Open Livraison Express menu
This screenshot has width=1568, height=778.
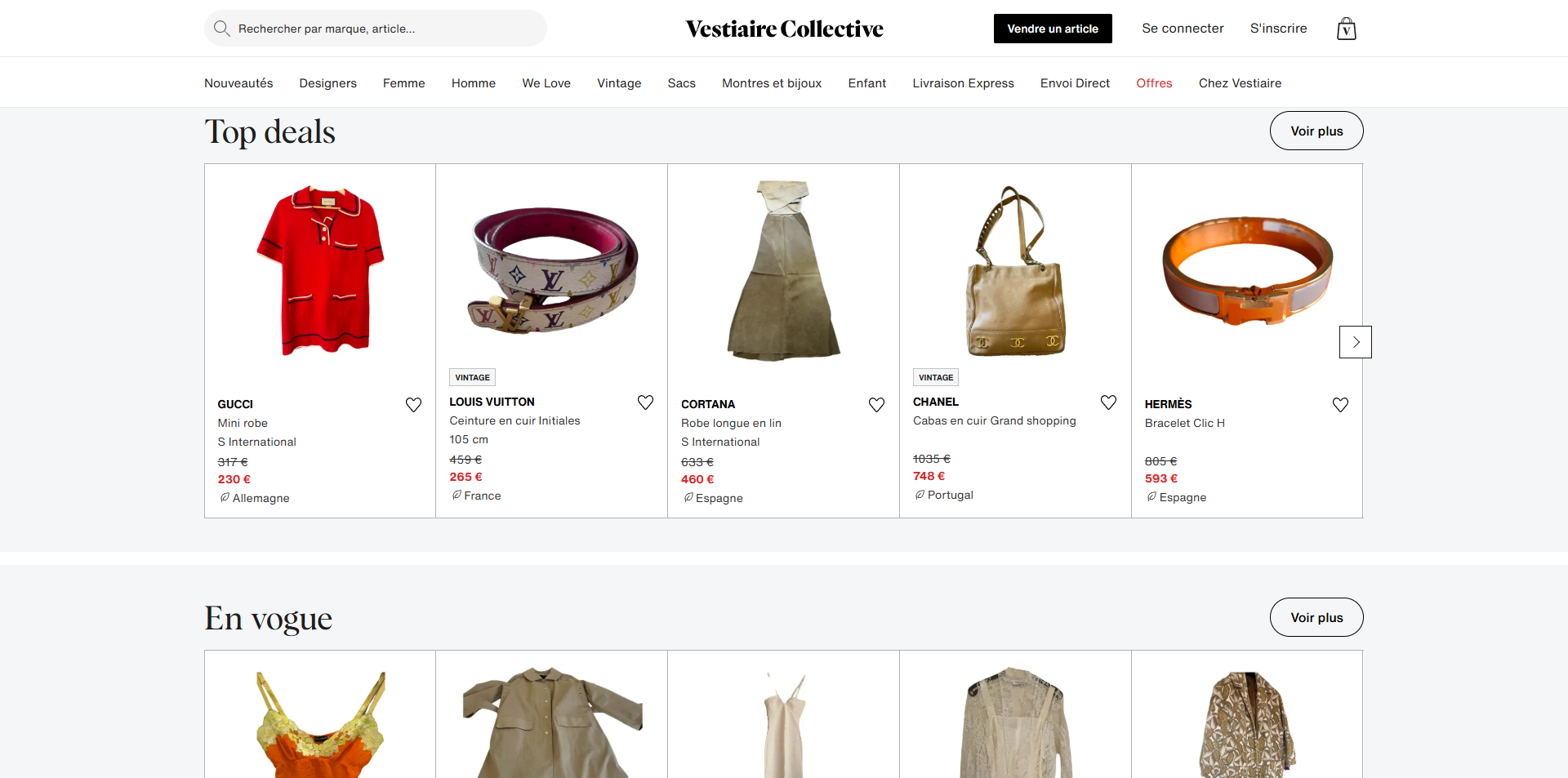[963, 83]
